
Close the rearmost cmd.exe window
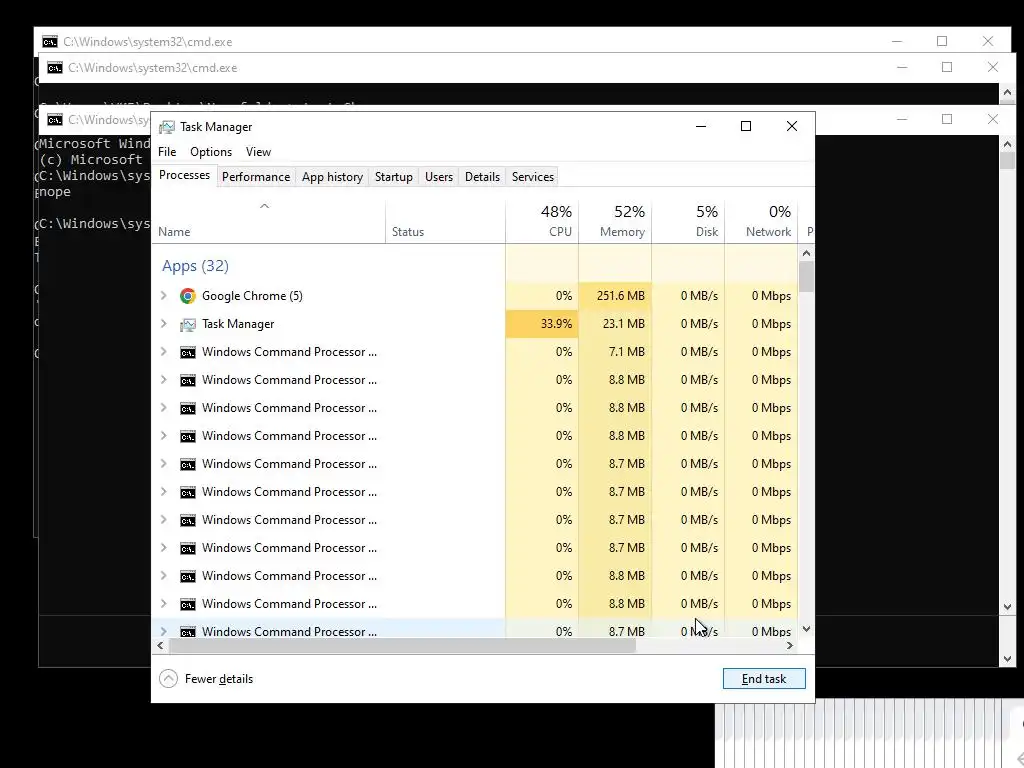point(988,41)
